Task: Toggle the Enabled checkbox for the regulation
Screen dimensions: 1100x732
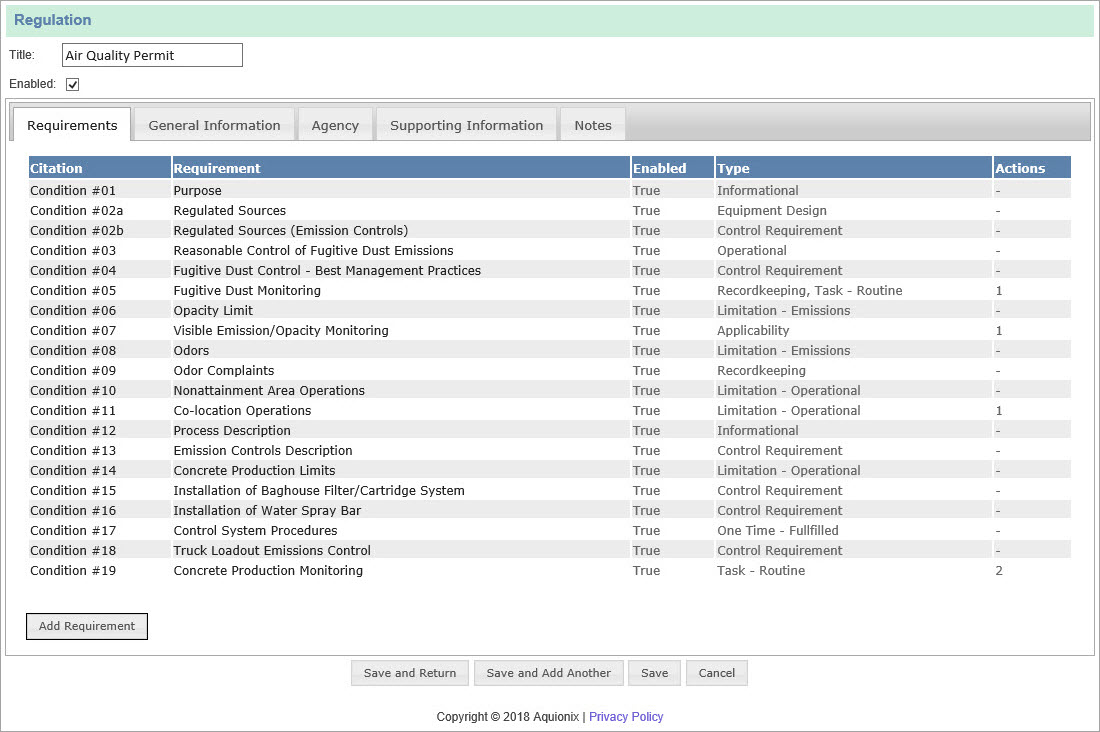Action: (72, 84)
